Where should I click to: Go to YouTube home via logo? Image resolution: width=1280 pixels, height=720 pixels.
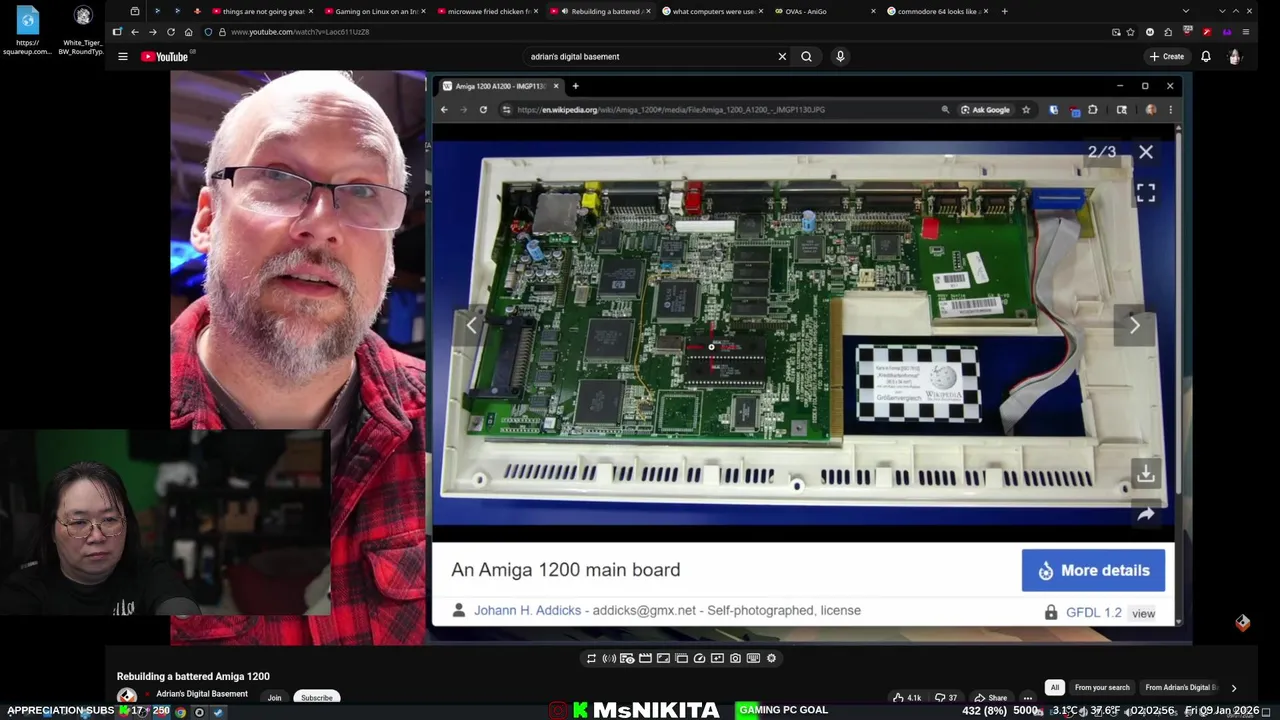coord(165,57)
